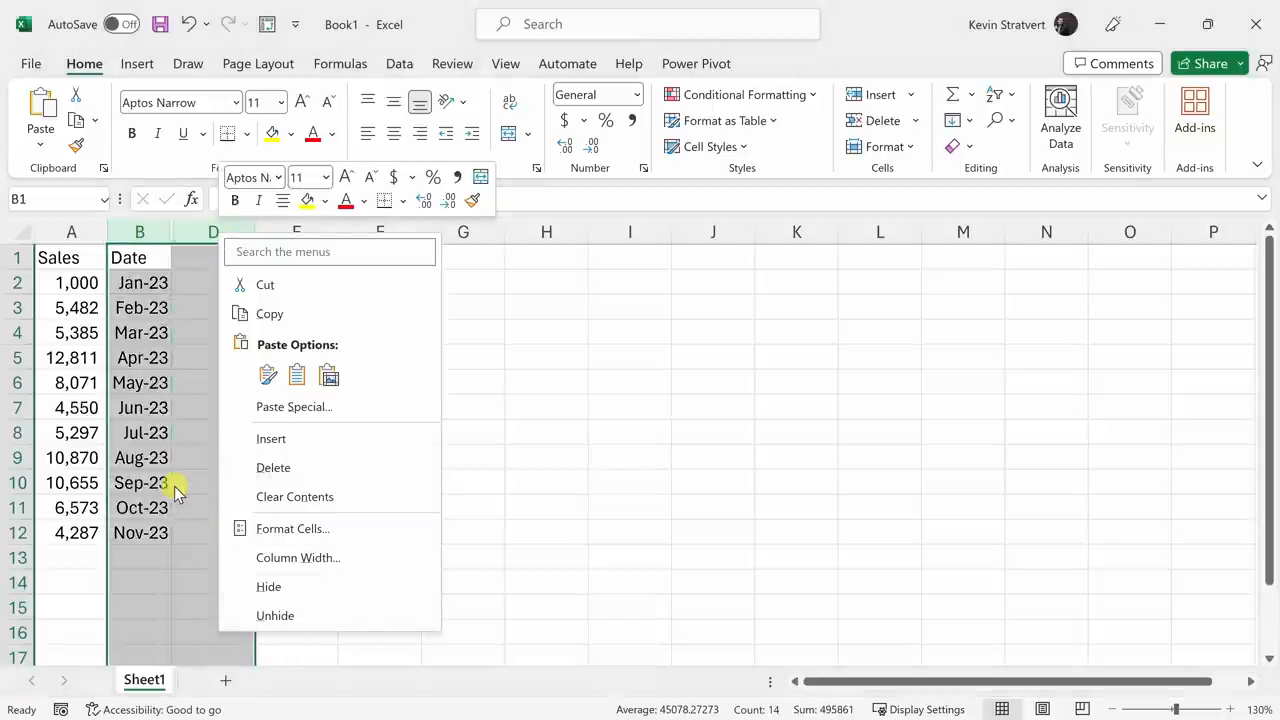Click the Undo arrow icon
This screenshot has width=1280, height=720.
pyautogui.click(x=188, y=24)
